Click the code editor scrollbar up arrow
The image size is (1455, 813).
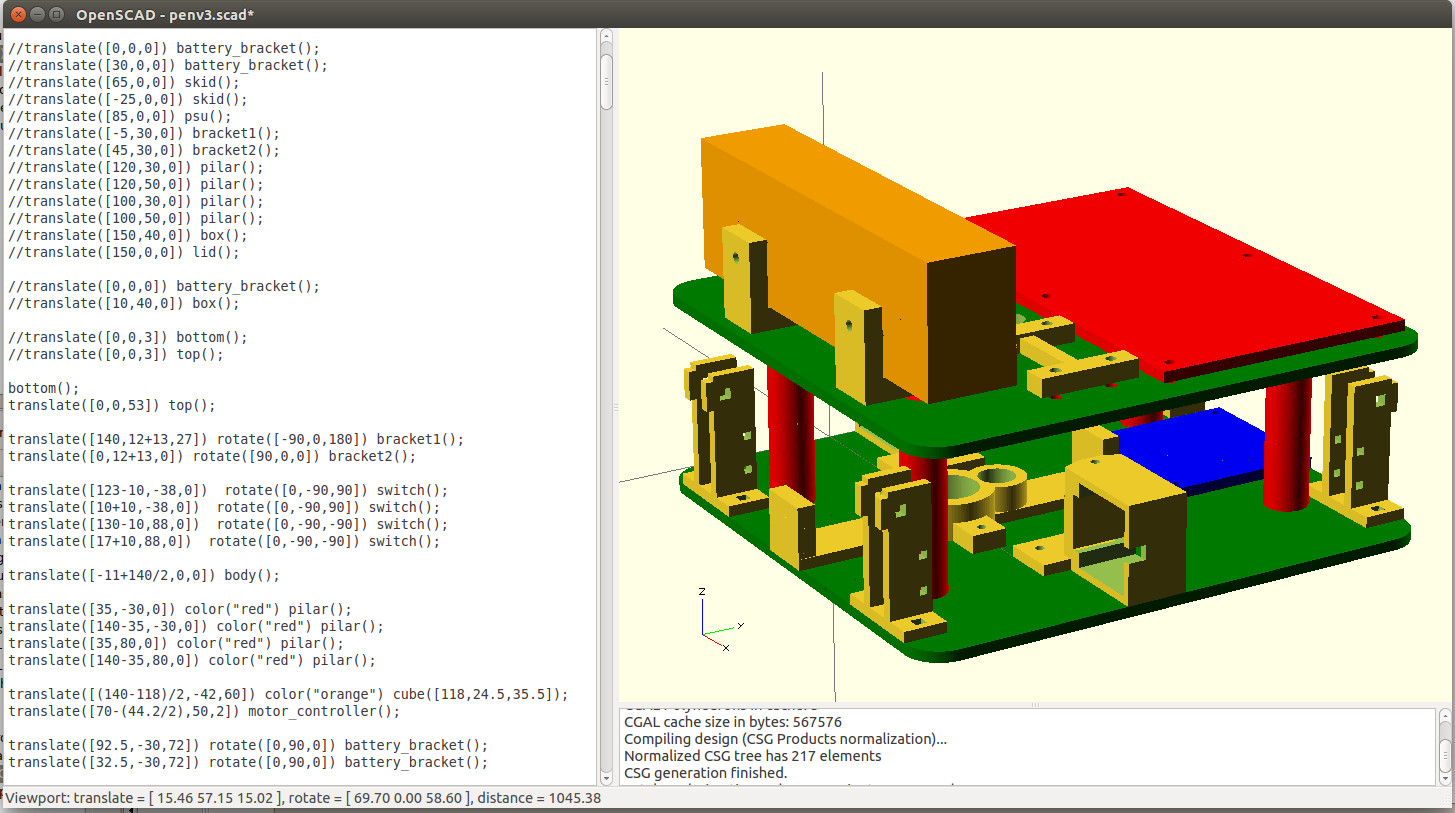tap(606, 37)
